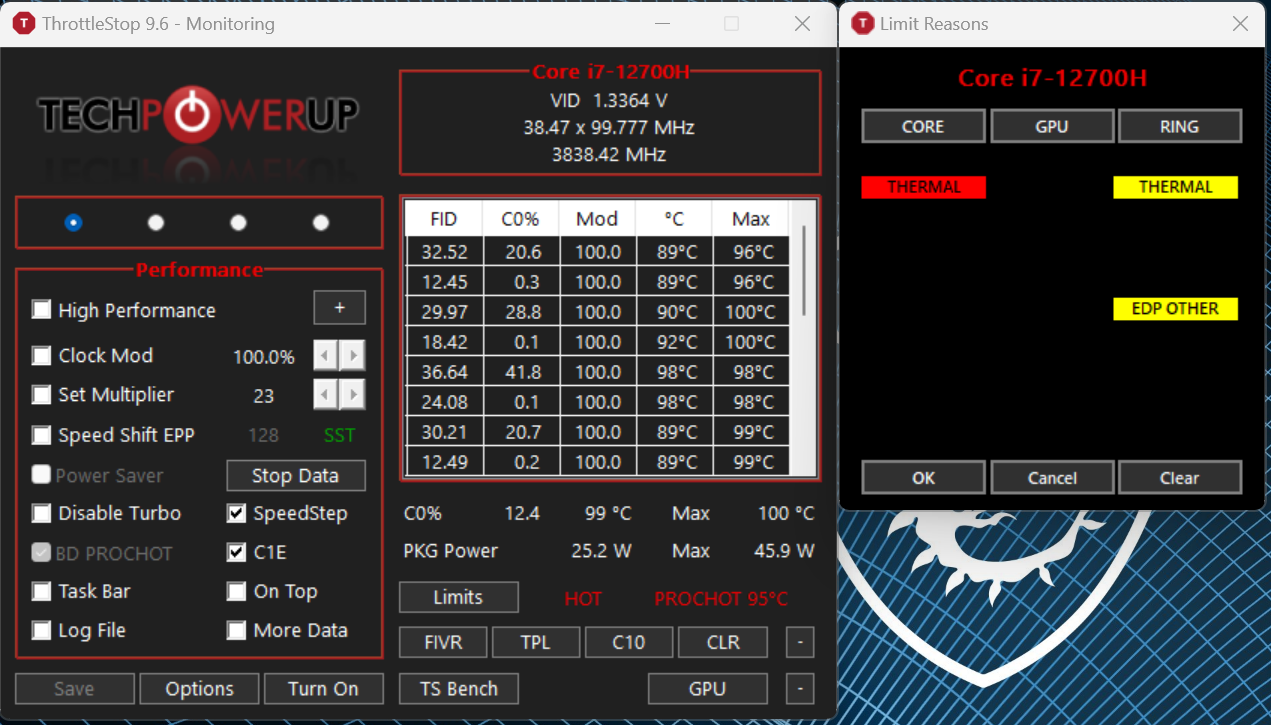Launch TS Bench
This screenshot has width=1271, height=725.
(x=458, y=689)
